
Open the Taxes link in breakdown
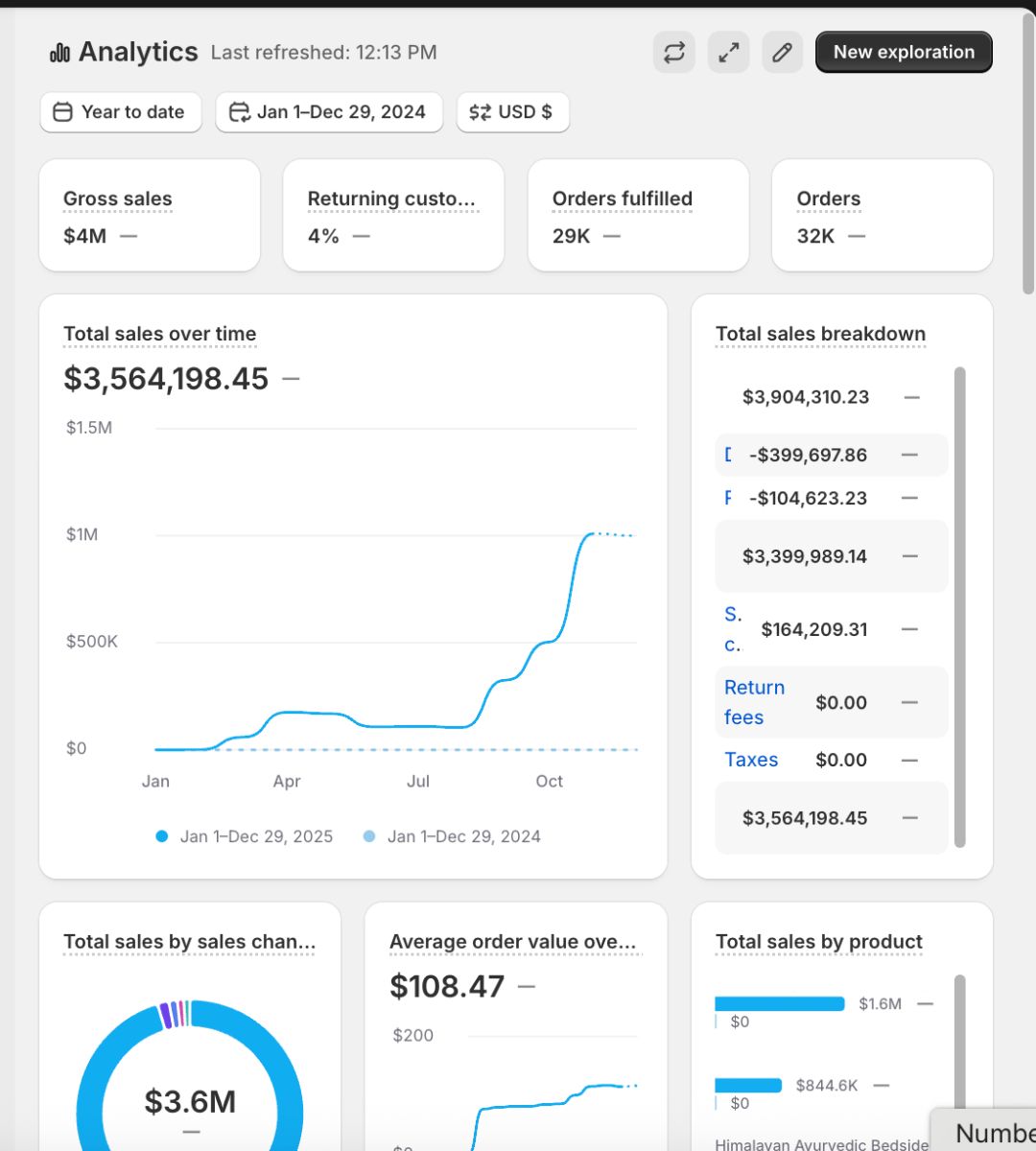click(x=751, y=760)
